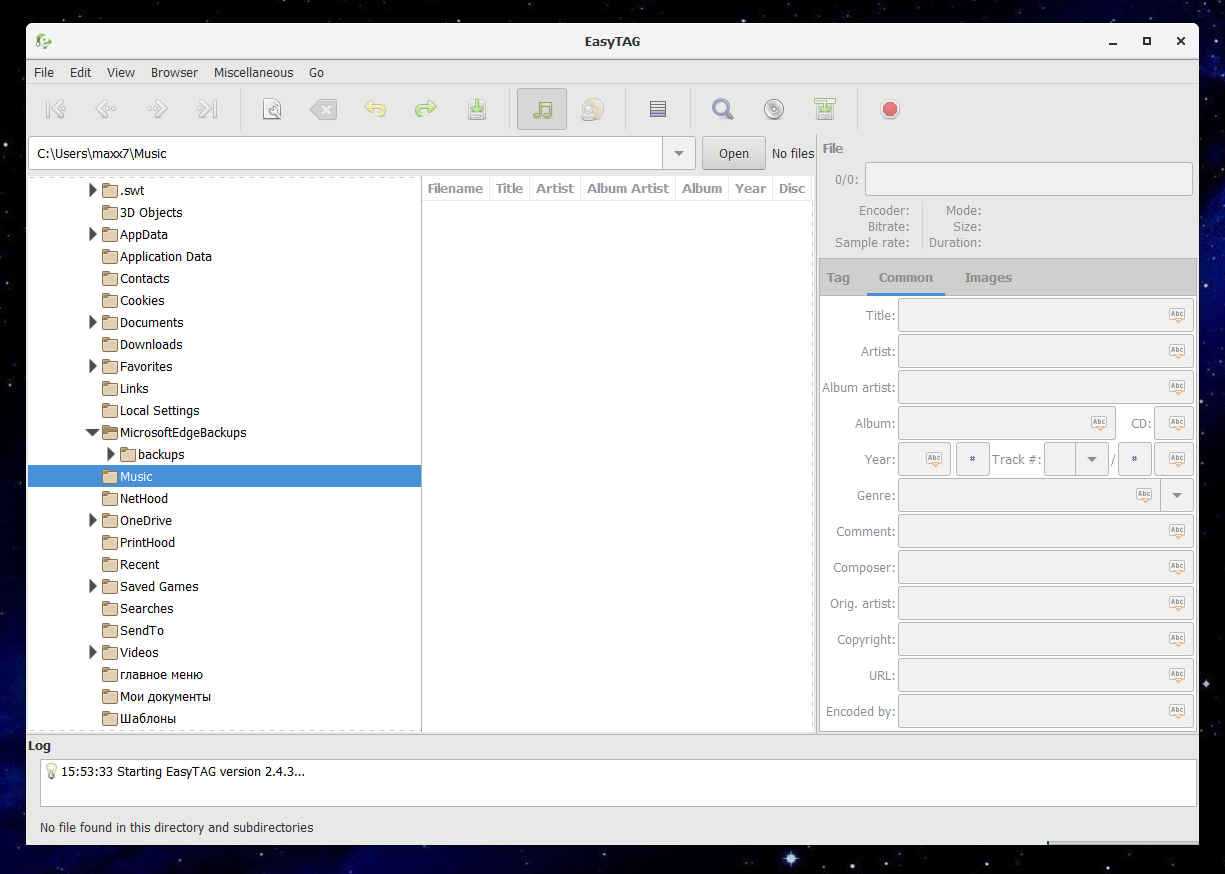
Task: Expand the Documents folder in tree
Action: tap(93, 322)
